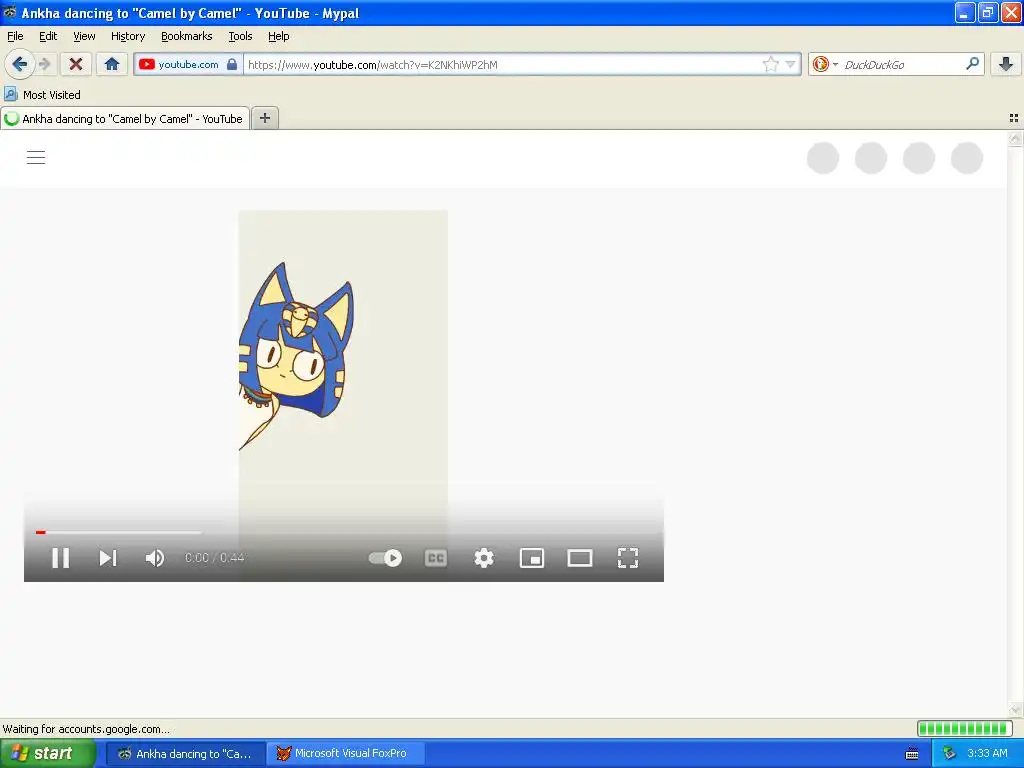
Task: Click the search magnifier icon
Action: 972,64
